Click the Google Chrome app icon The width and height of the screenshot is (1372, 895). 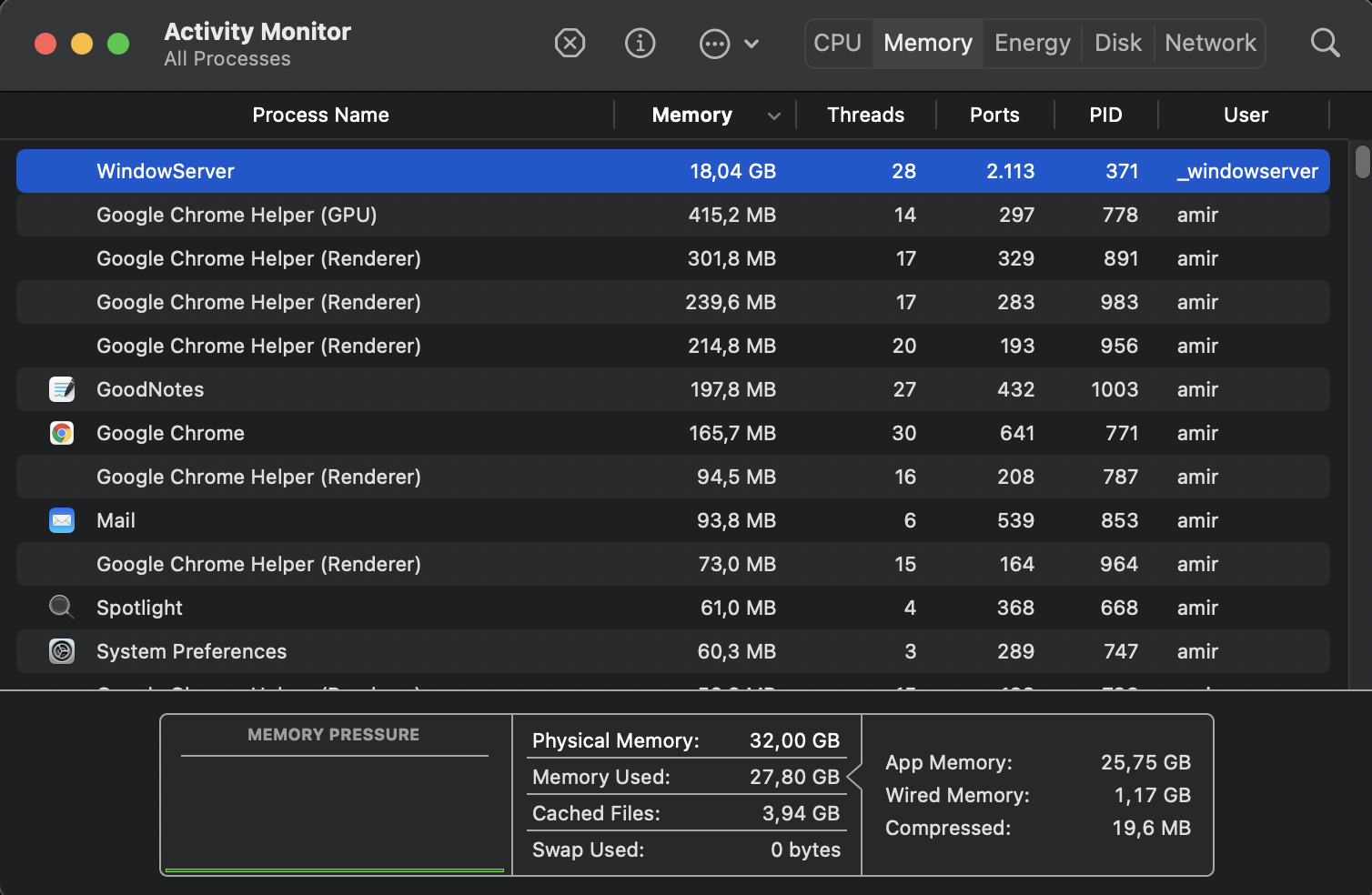coord(62,433)
